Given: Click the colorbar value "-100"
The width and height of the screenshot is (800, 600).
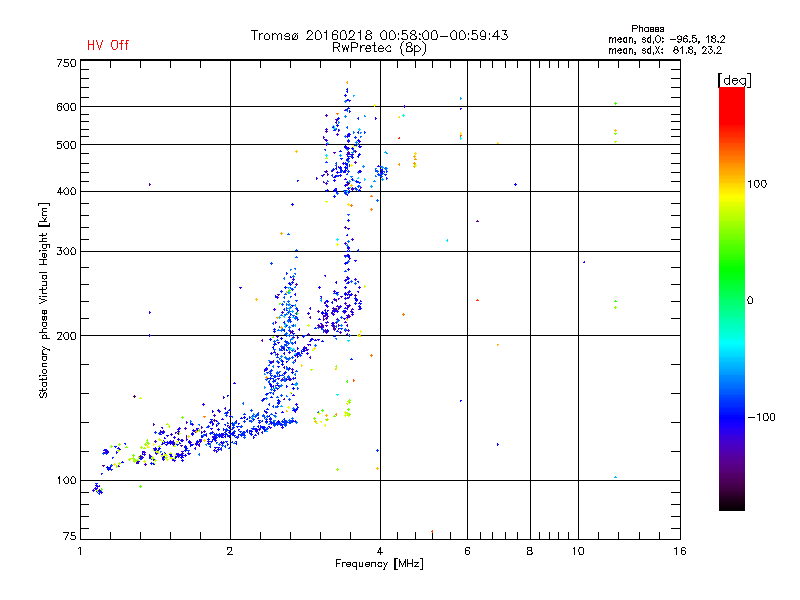Looking at the screenshot, I should (x=761, y=417).
